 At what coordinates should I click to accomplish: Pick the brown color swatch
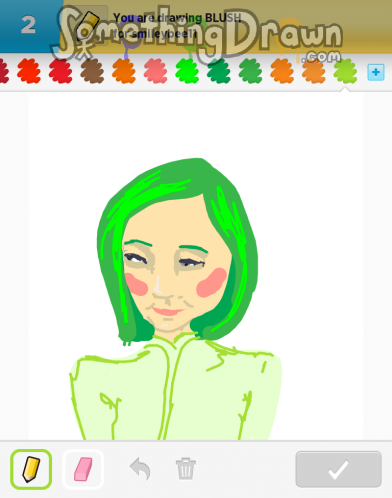click(92, 71)
